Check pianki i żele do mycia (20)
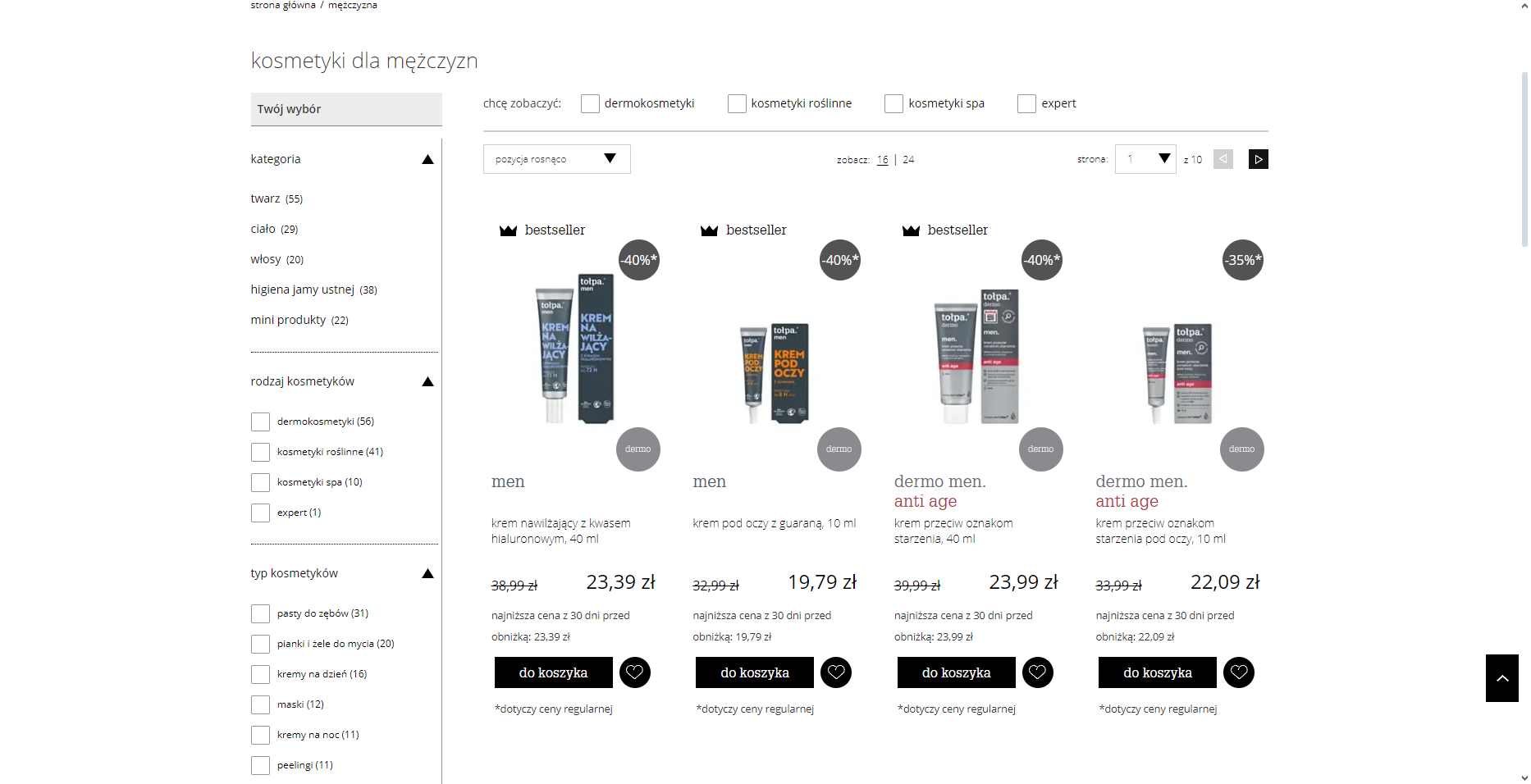Image resolution: width=1531 pixels, height=784 pixels. [x=260, y=644]
